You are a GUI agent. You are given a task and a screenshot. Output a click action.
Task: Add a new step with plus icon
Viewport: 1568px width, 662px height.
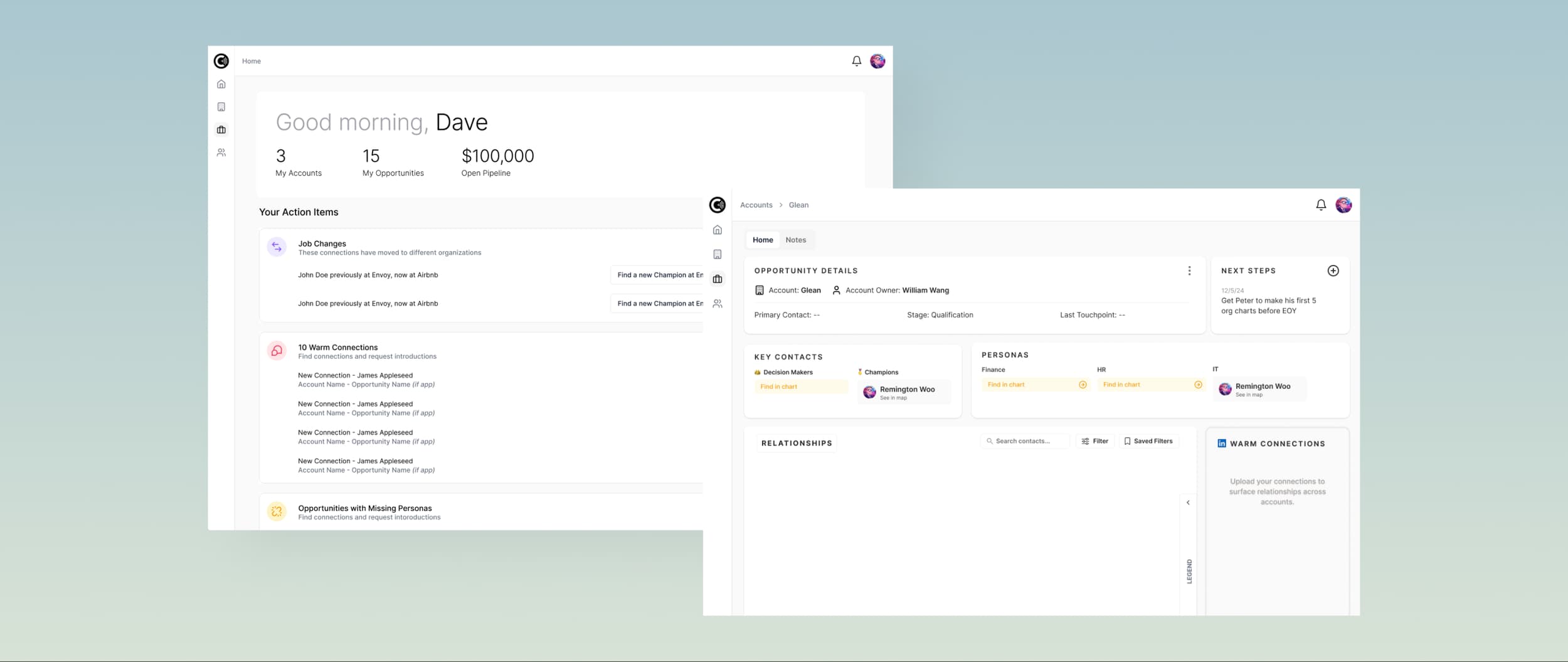coord(1333,270)
